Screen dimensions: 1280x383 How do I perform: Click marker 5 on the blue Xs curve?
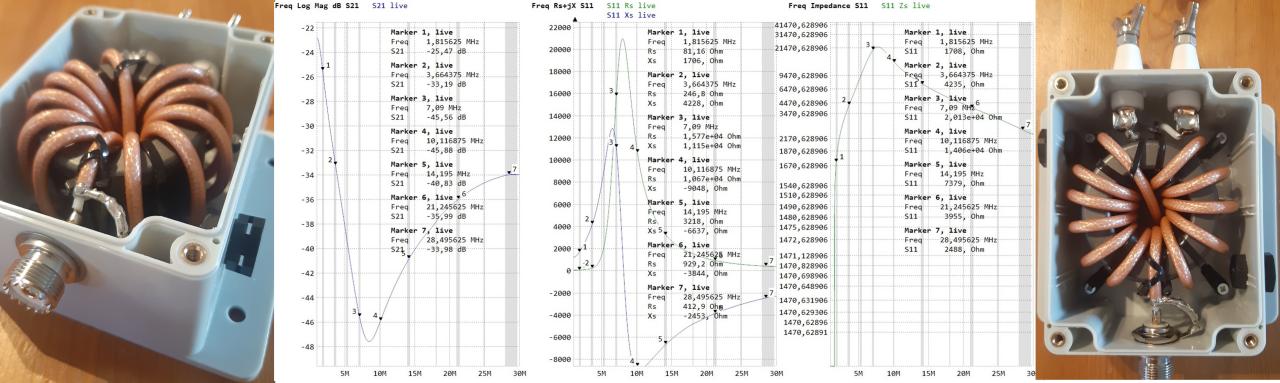pos(664,341)
